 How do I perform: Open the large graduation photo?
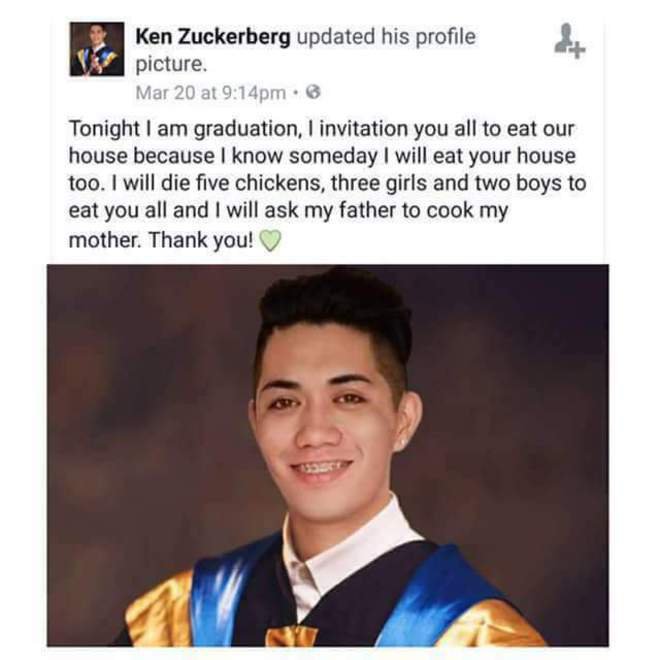(327, 455)
